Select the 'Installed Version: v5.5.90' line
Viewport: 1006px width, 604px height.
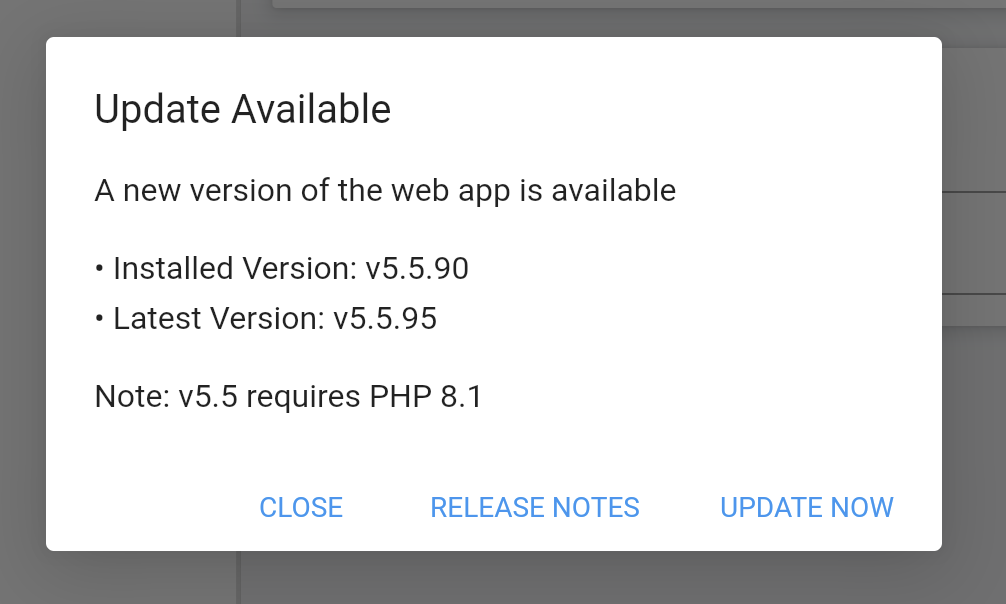(x=281, y=268)
